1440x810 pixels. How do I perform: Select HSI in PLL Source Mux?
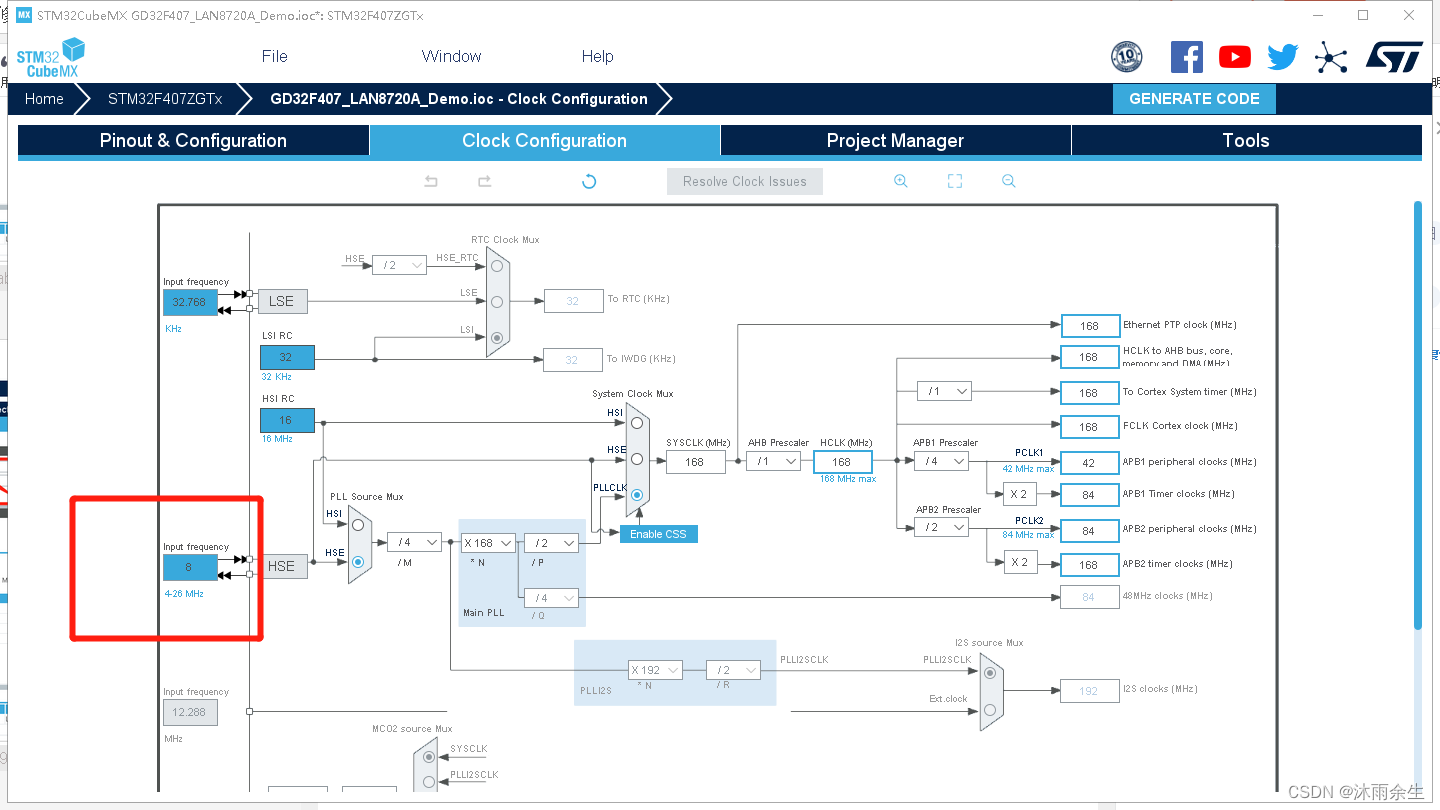pyautogui.click(x=358, y=524)
